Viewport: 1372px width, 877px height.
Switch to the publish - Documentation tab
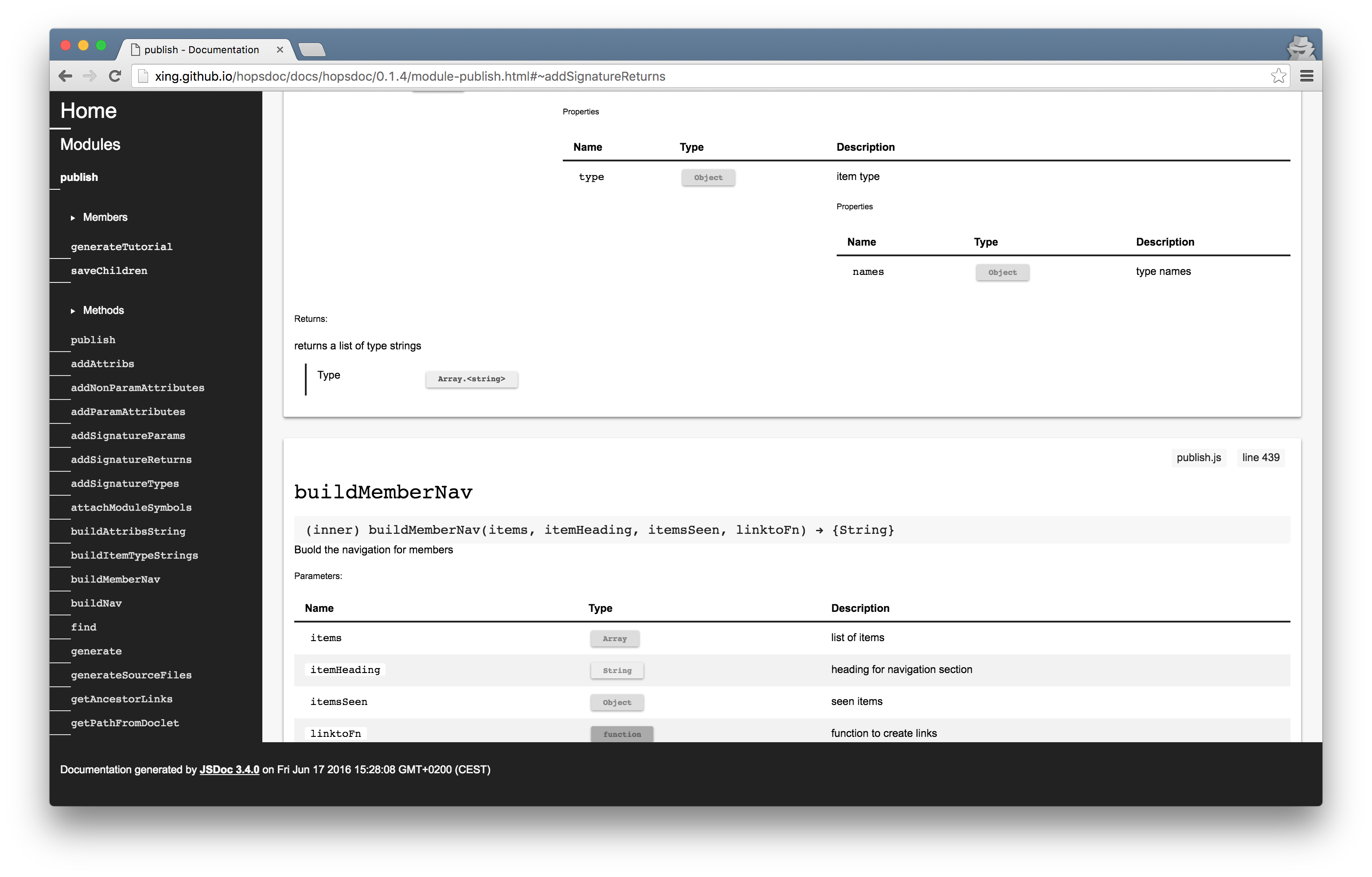pyautogui.click(x=199, y=50)
